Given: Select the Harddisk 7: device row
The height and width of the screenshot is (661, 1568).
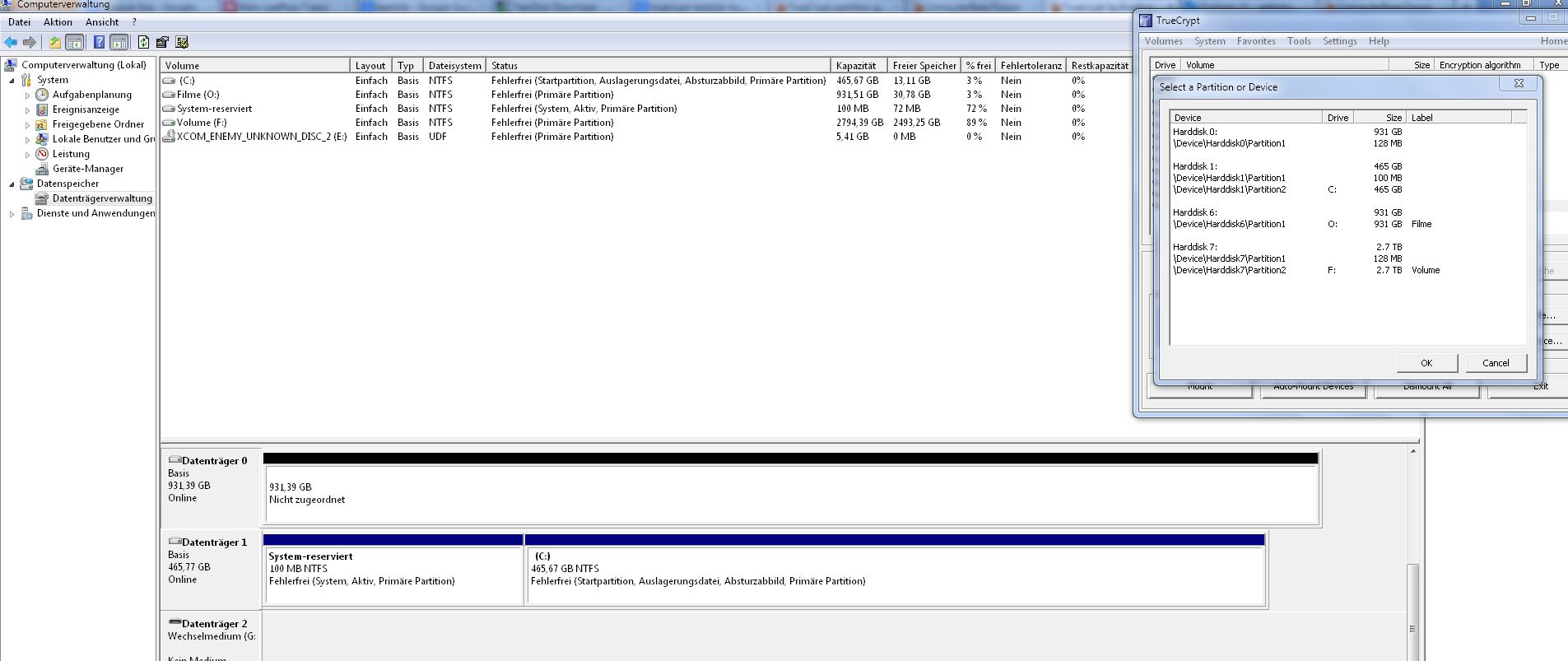Looking at the screenshot, I should click(x=1347, y=247).
